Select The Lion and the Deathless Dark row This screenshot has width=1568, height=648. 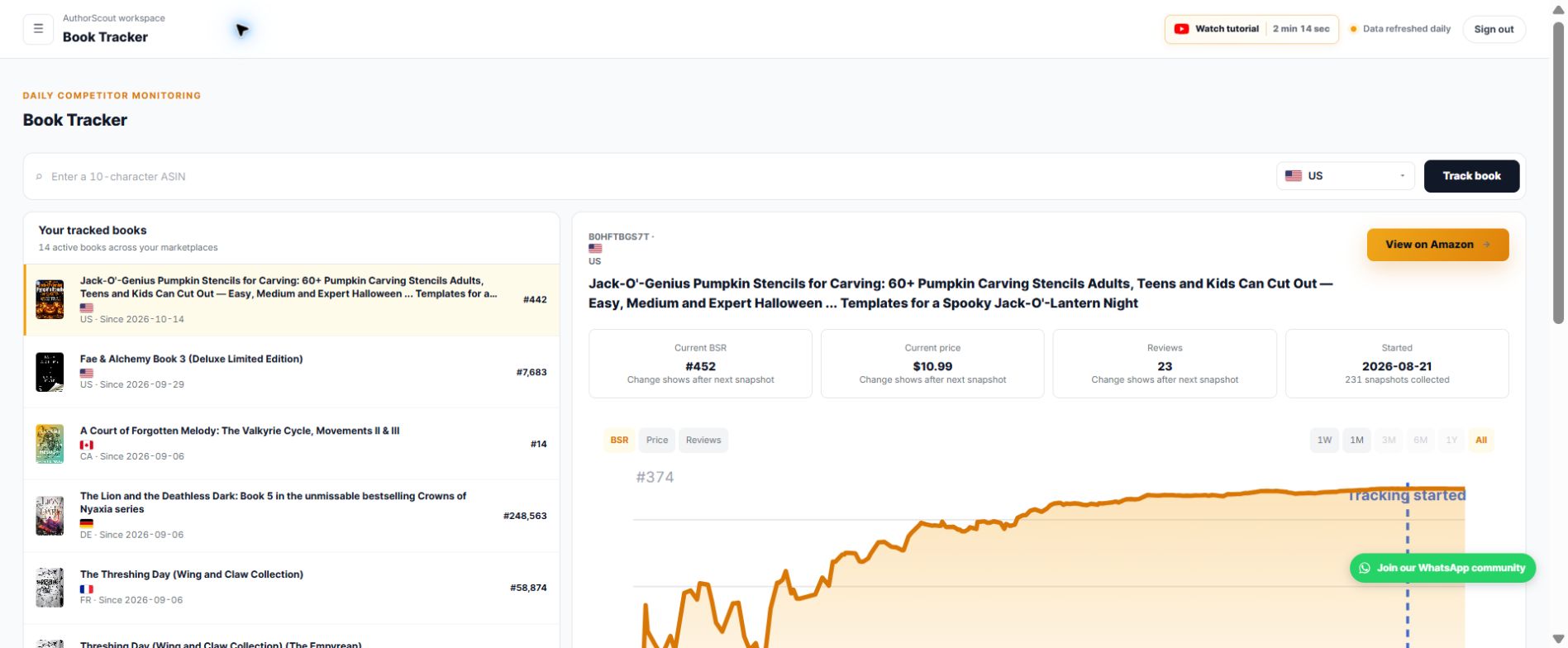coord(292,516)
